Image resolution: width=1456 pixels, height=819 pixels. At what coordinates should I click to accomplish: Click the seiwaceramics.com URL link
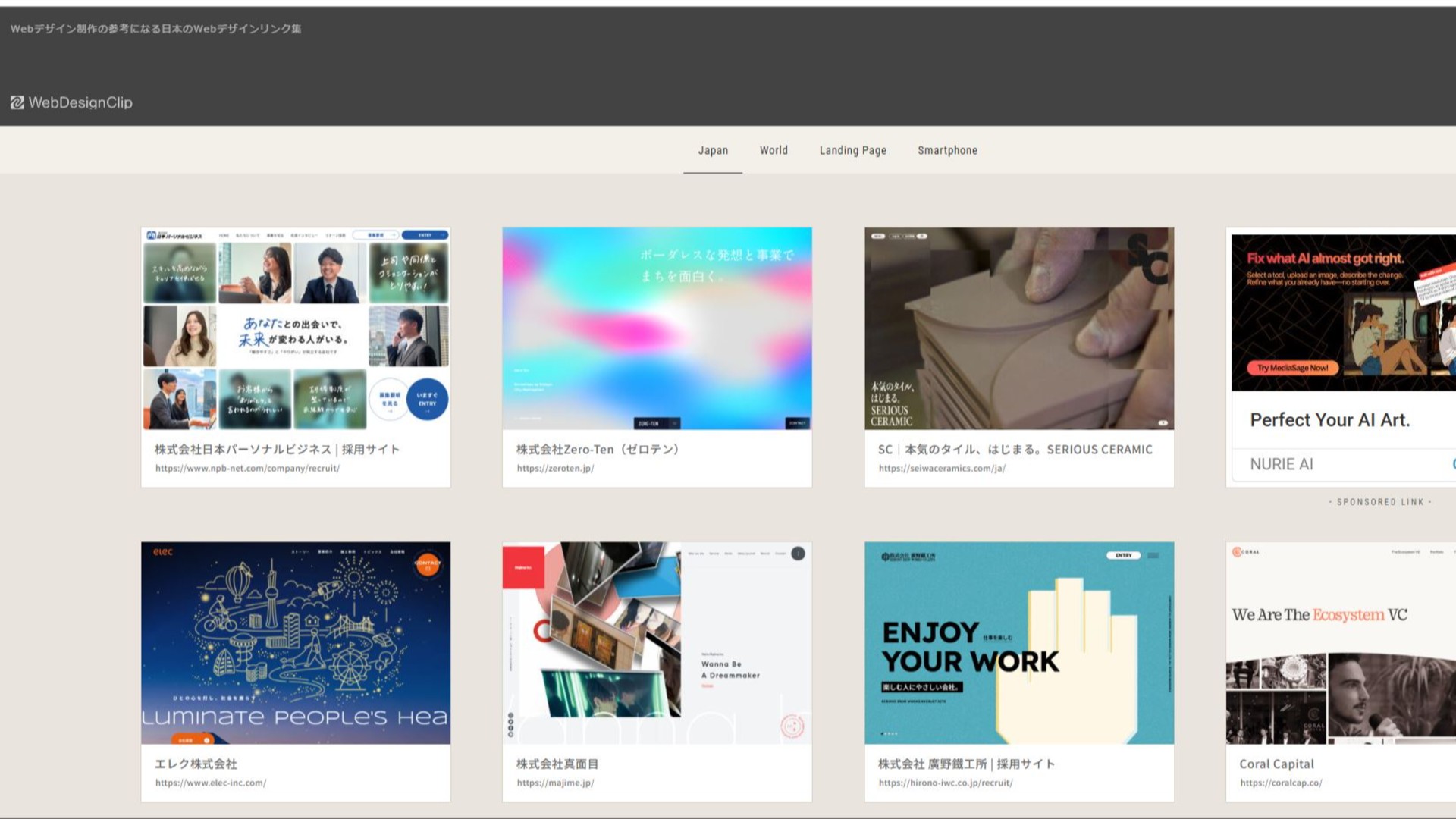tap(942, 469)
